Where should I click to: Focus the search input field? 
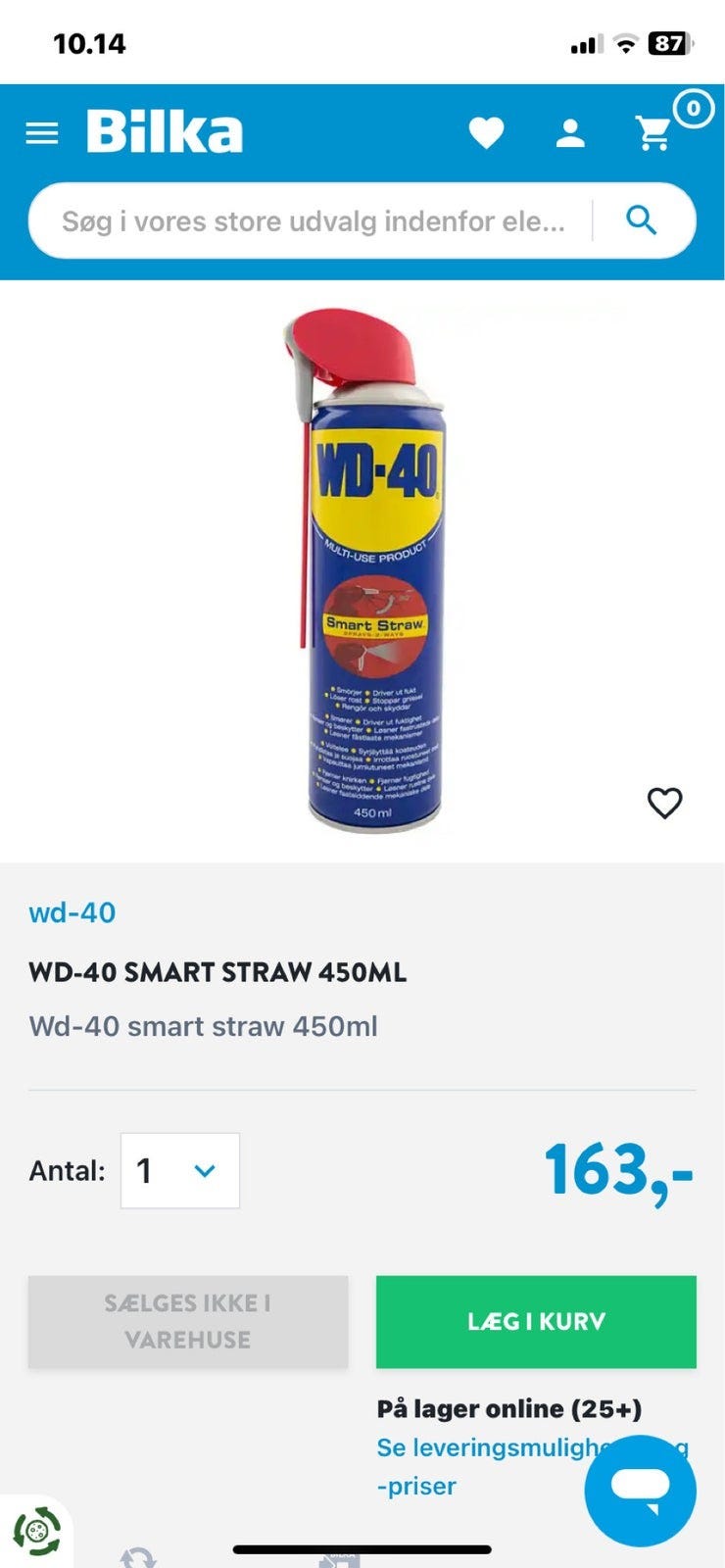(314, 221)
